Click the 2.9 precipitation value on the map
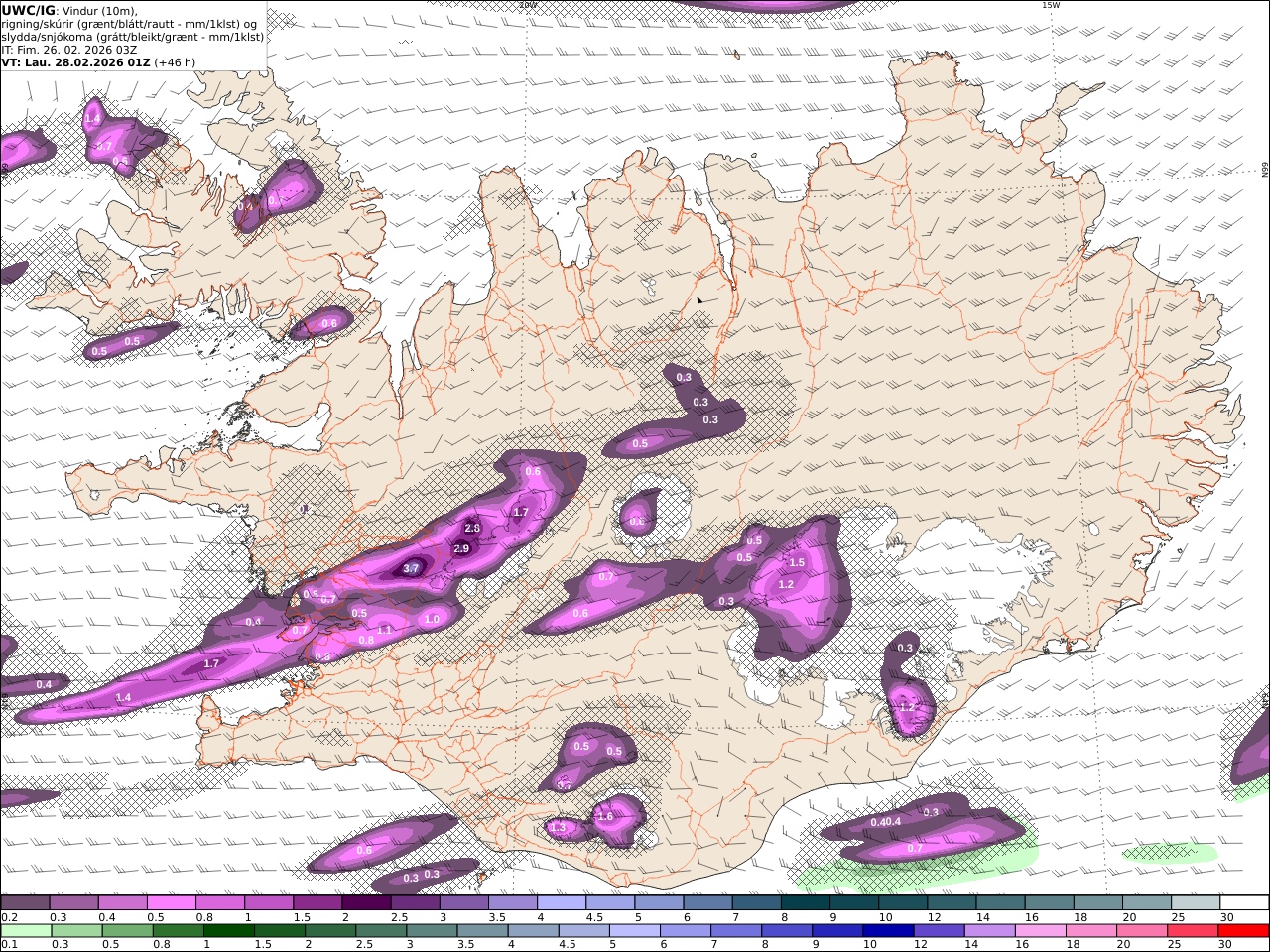This screenshot has height=952, width=1270. [x=461, y=548]
